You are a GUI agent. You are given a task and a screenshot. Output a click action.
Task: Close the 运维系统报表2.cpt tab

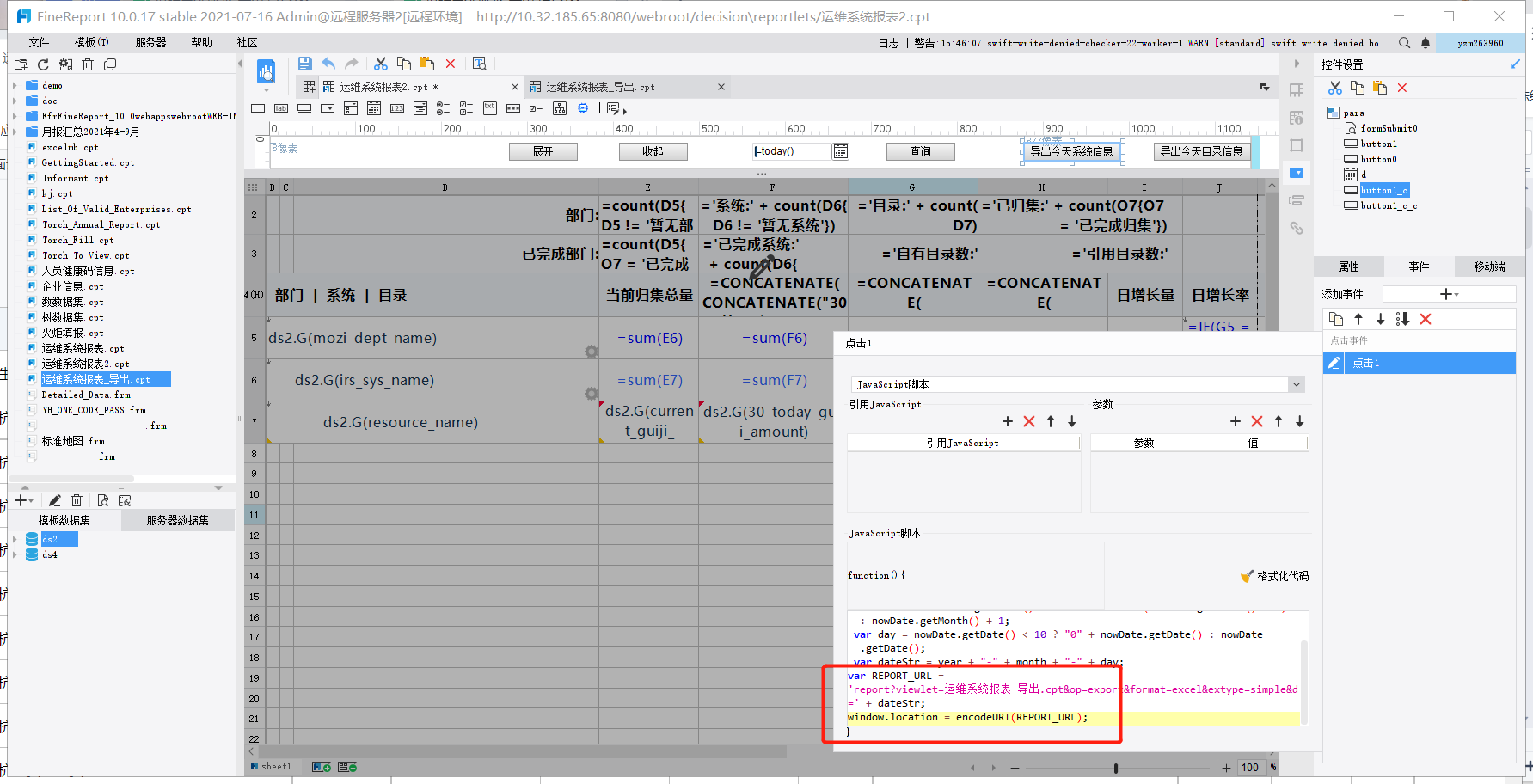click(x=515, y=87)
